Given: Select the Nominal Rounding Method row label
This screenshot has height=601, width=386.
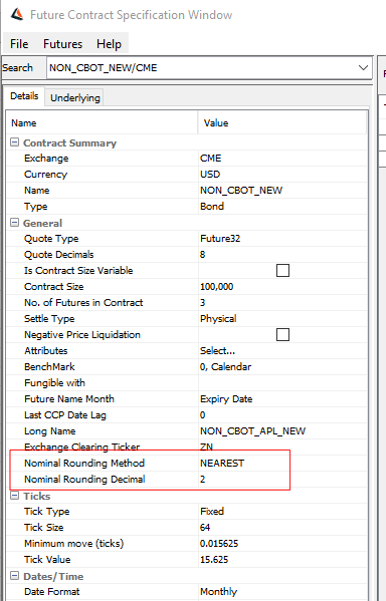Looking at the screenshot, I should 84,463.
